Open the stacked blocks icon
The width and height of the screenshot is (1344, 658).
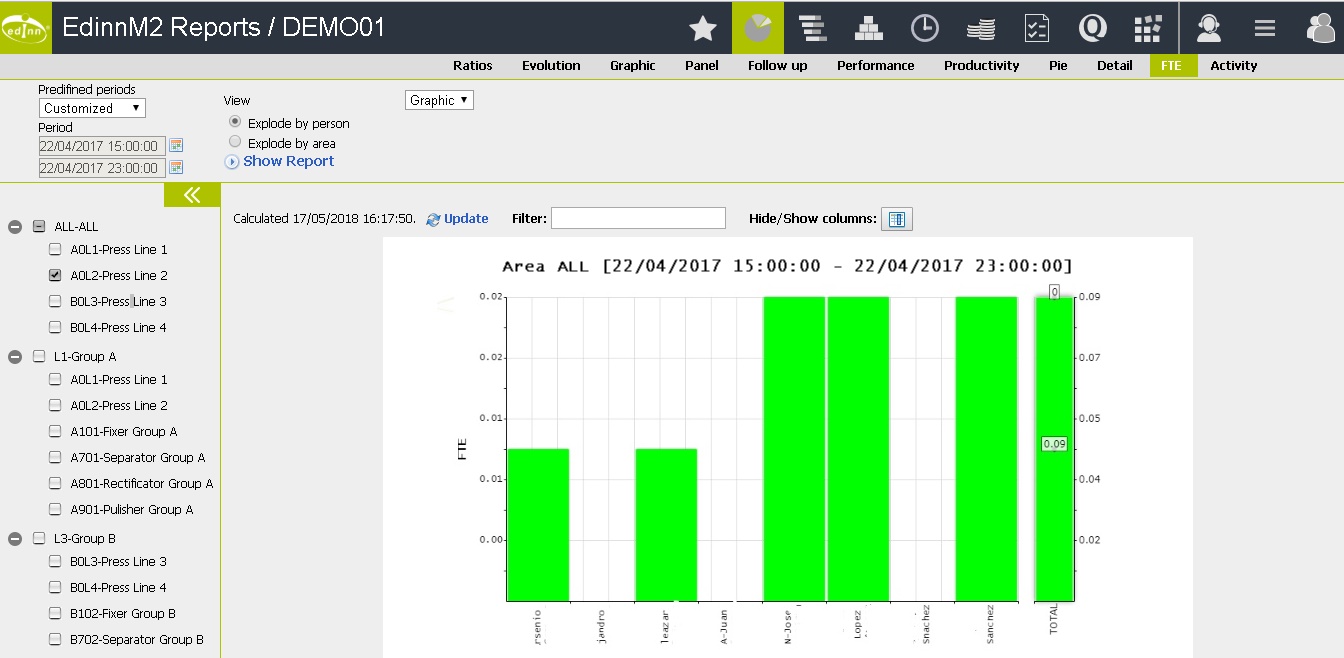868,28
